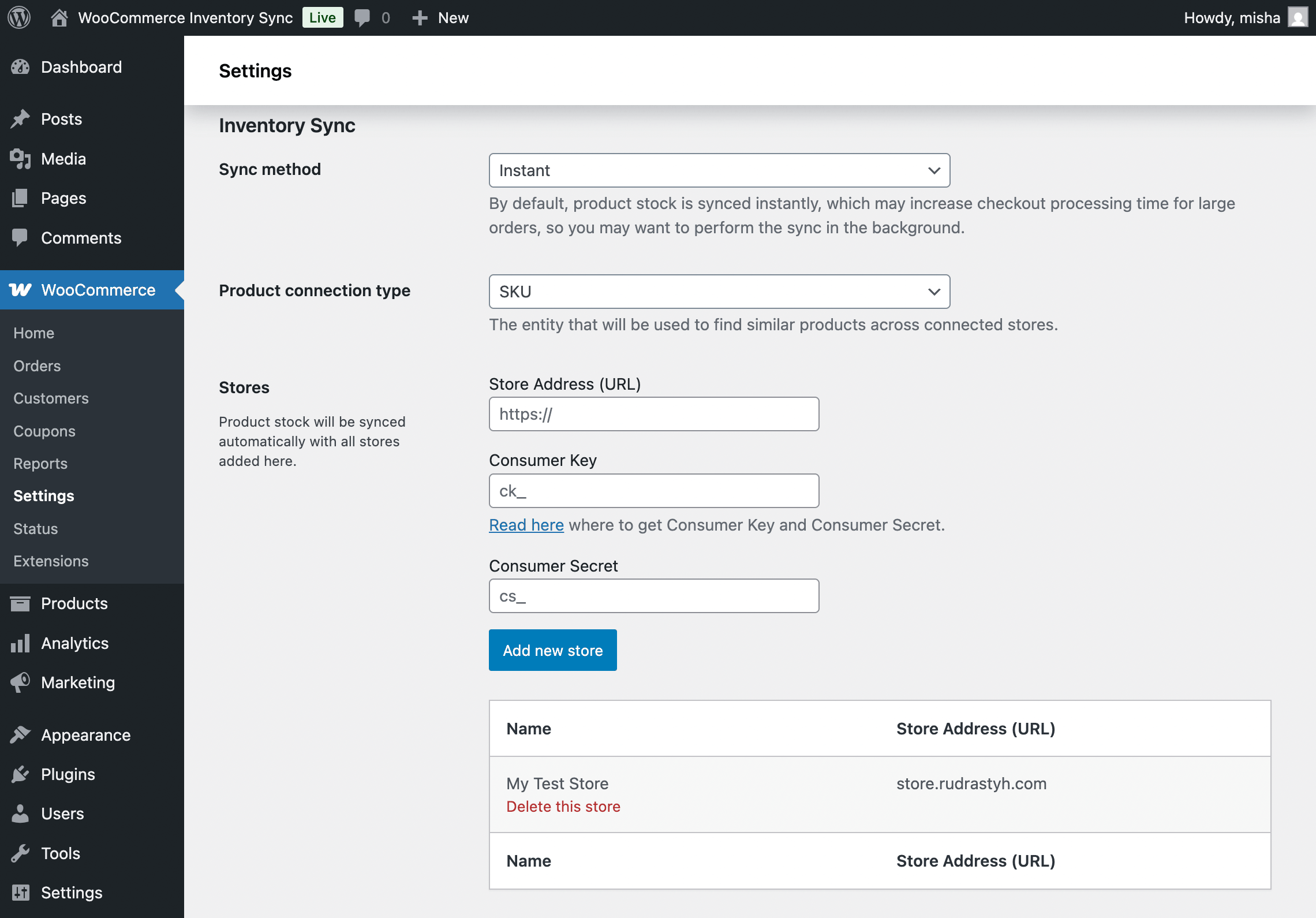Open Plugins via its plug icon
This screenshot has width=1316, height=918.
point(20,774)
